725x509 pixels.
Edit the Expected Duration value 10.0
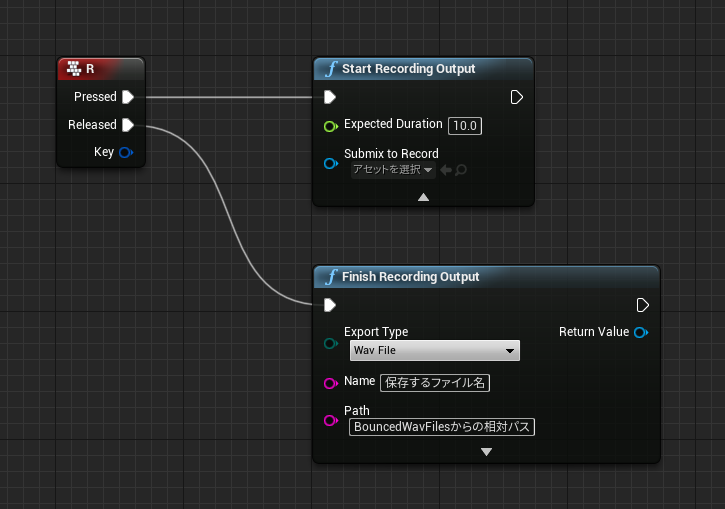pyautogui.click(x=465, y=126)
